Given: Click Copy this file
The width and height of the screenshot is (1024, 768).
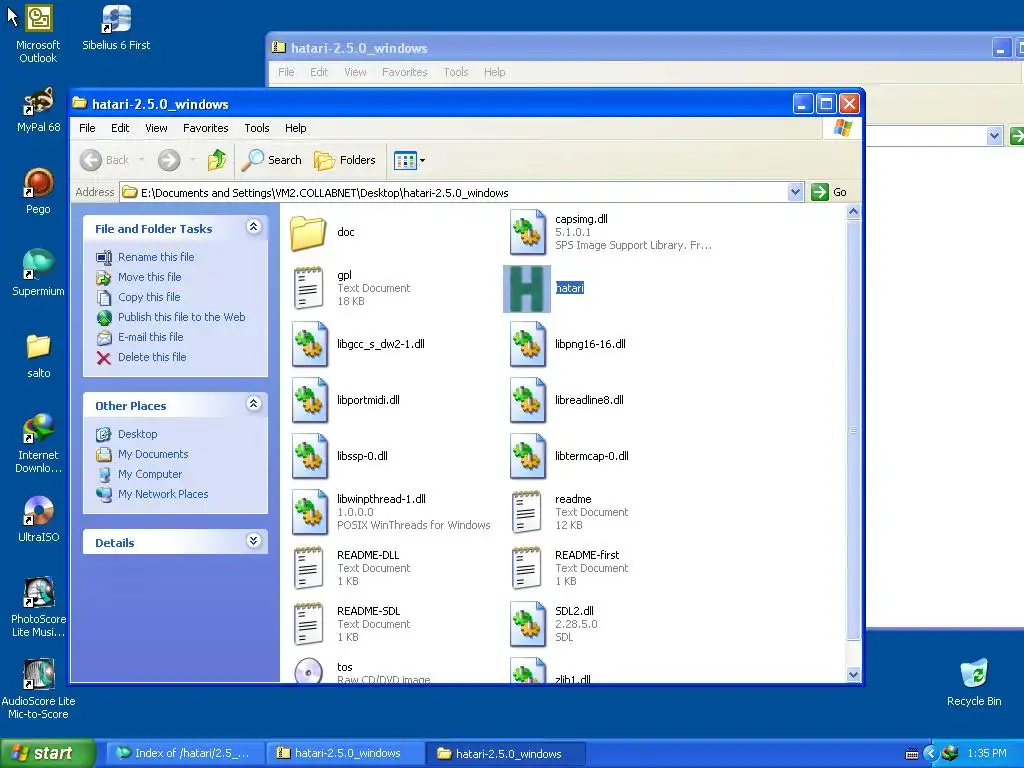Looking at the screenshot, I should click(x=149, y=297).
